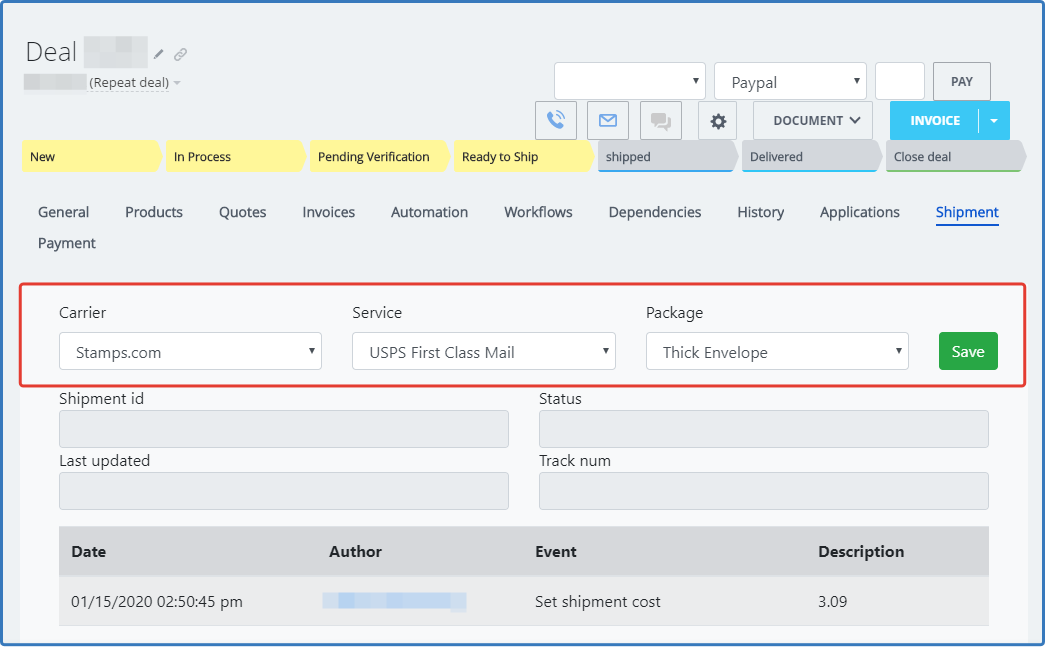Set deal stage to Pending Verification

tap(379, 157)
